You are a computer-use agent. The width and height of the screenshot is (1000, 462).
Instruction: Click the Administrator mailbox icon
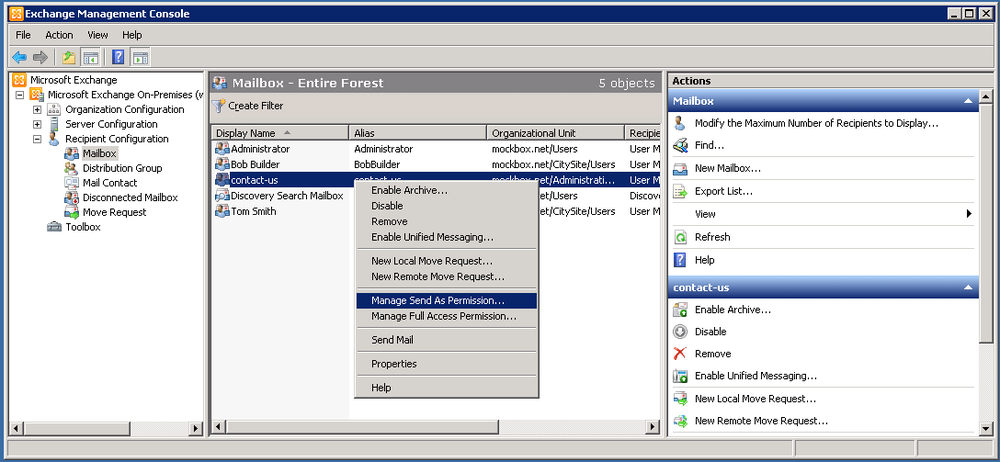(222, 149)
